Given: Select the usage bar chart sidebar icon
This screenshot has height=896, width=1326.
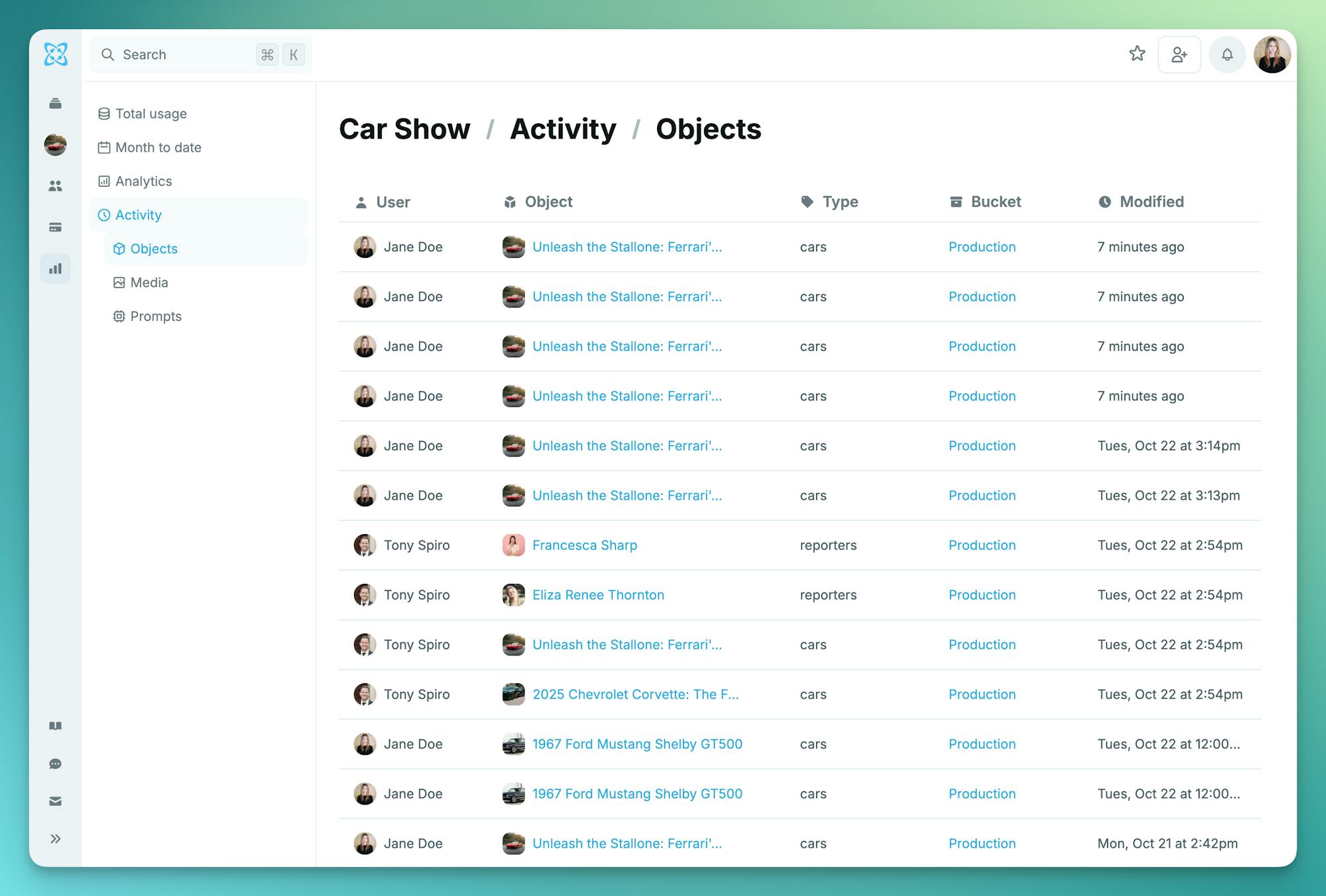Looking at the screenshot, I should tap(56, 268).
